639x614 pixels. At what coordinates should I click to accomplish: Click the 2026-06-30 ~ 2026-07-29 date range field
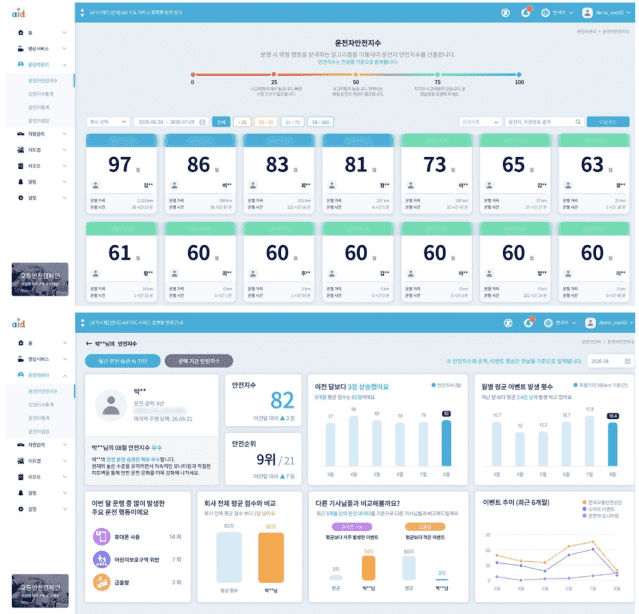click(x=171, y=122)
